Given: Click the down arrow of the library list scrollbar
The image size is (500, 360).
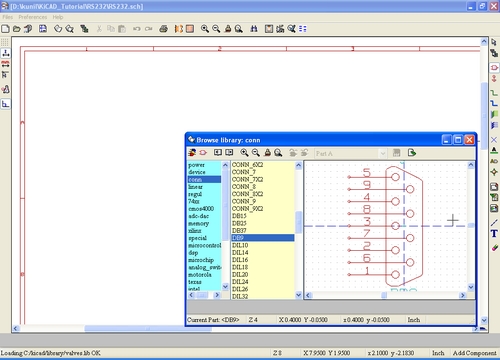Looking at the screenshot, I should (x=225, y=287).
